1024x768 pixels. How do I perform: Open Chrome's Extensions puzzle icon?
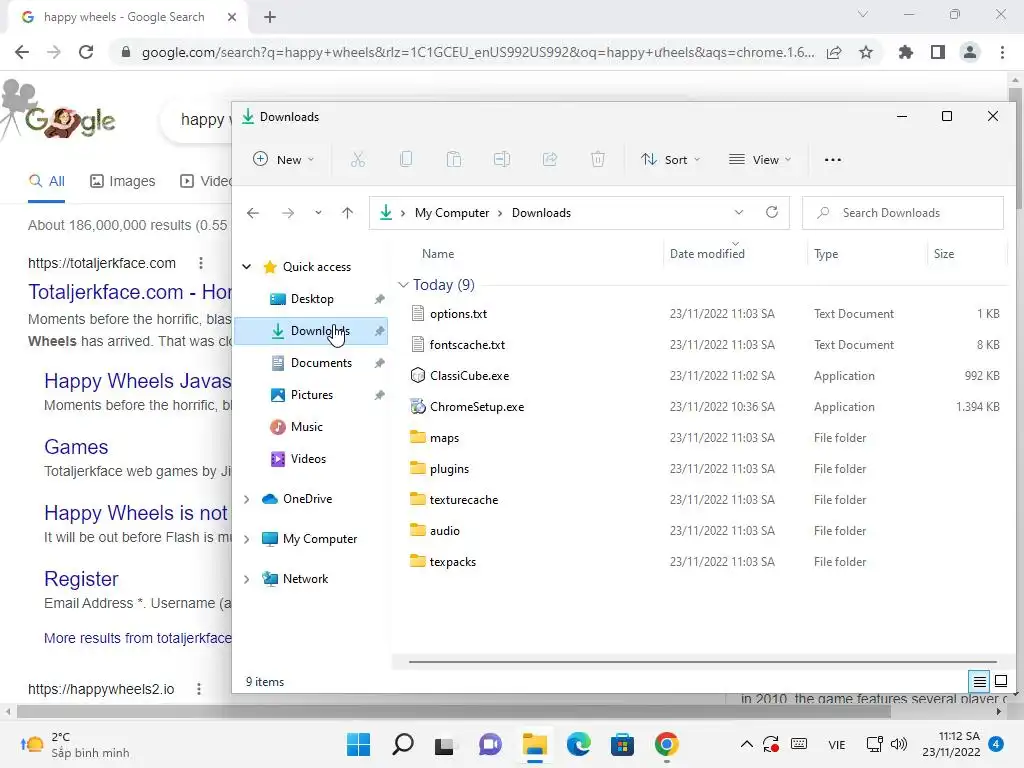pyautogui.click(x=906, y=52)
